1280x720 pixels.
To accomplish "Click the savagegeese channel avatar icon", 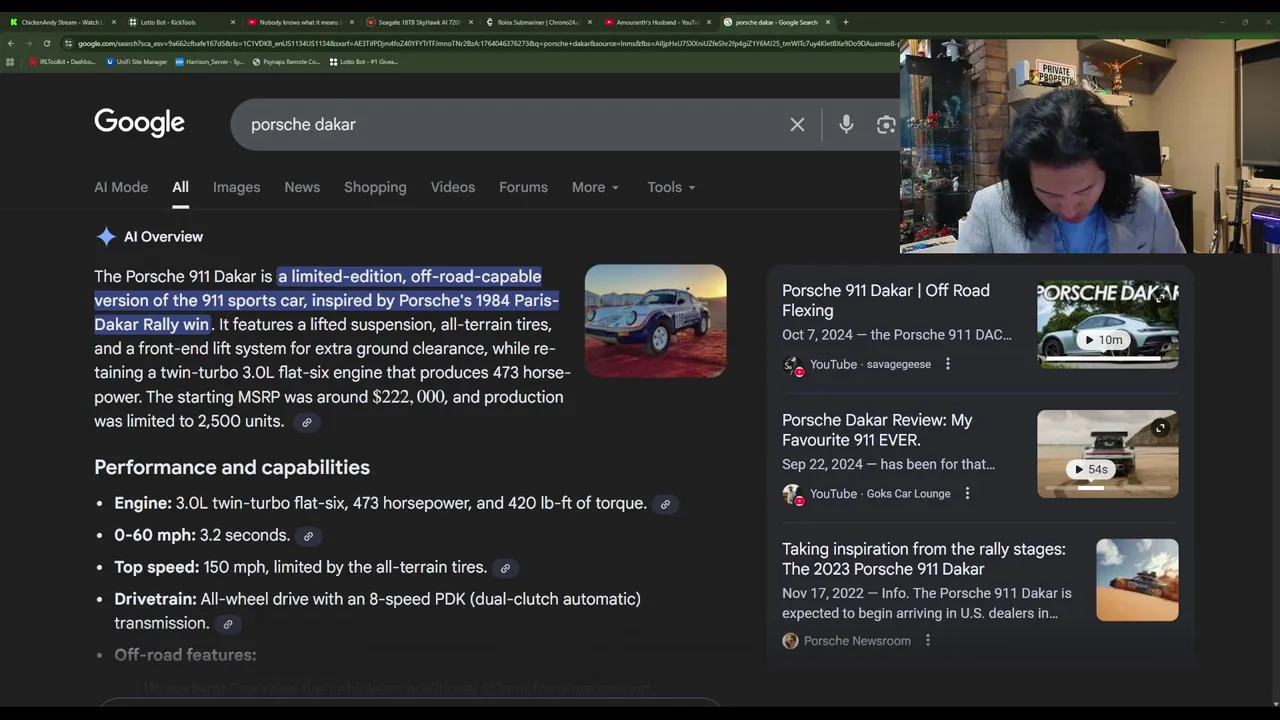I will point(792,365).
